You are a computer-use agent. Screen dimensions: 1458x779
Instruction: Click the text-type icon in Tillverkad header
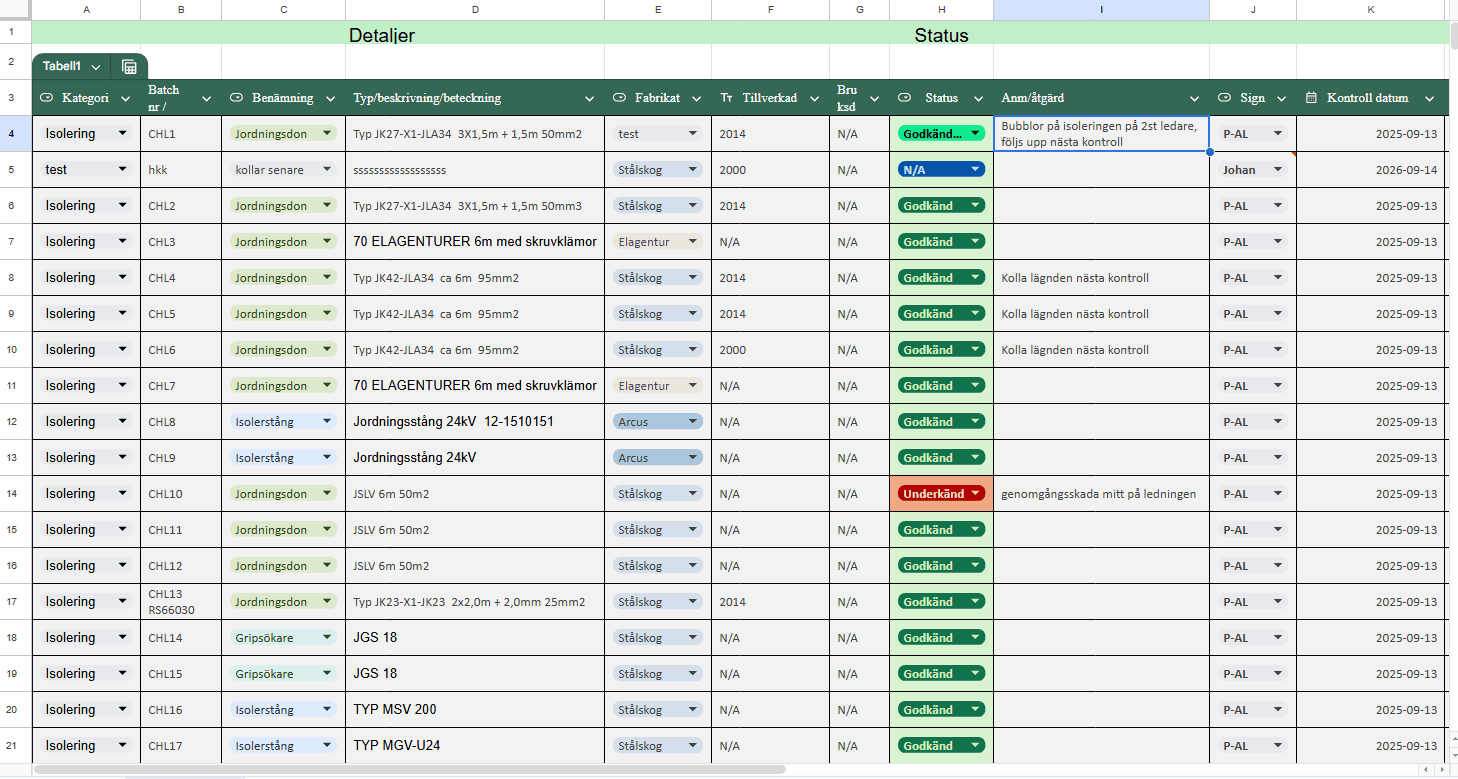[726, 98]
